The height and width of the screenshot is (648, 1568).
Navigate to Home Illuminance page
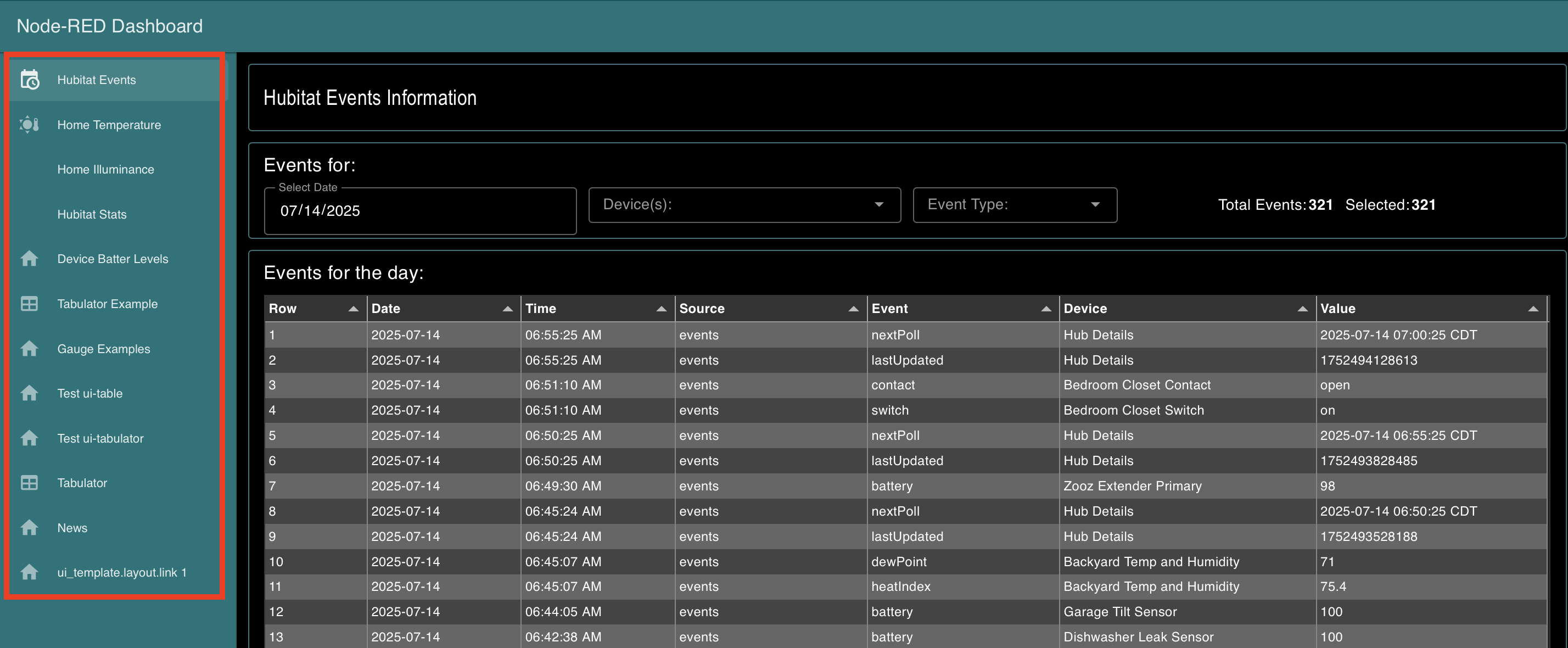(114, 169)
